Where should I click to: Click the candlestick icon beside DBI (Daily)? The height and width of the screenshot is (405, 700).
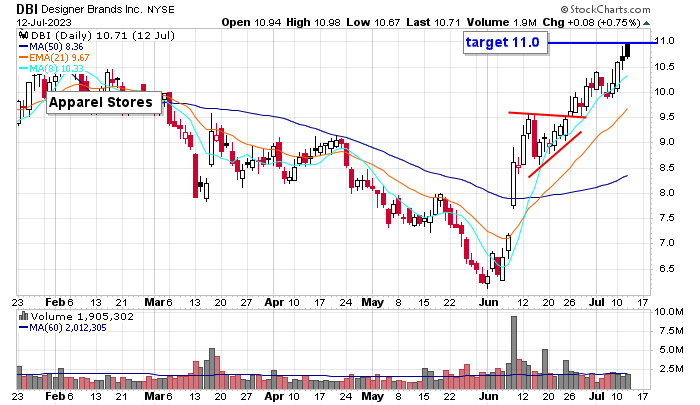click(x=23, y=35)
